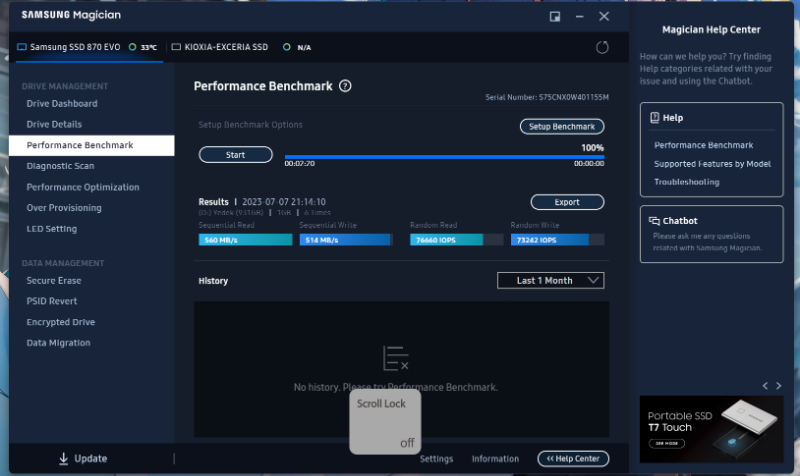Screen dimensions: 800x476
Task: Collapse the panel using the Help Center button
Action: click(573, 459)
